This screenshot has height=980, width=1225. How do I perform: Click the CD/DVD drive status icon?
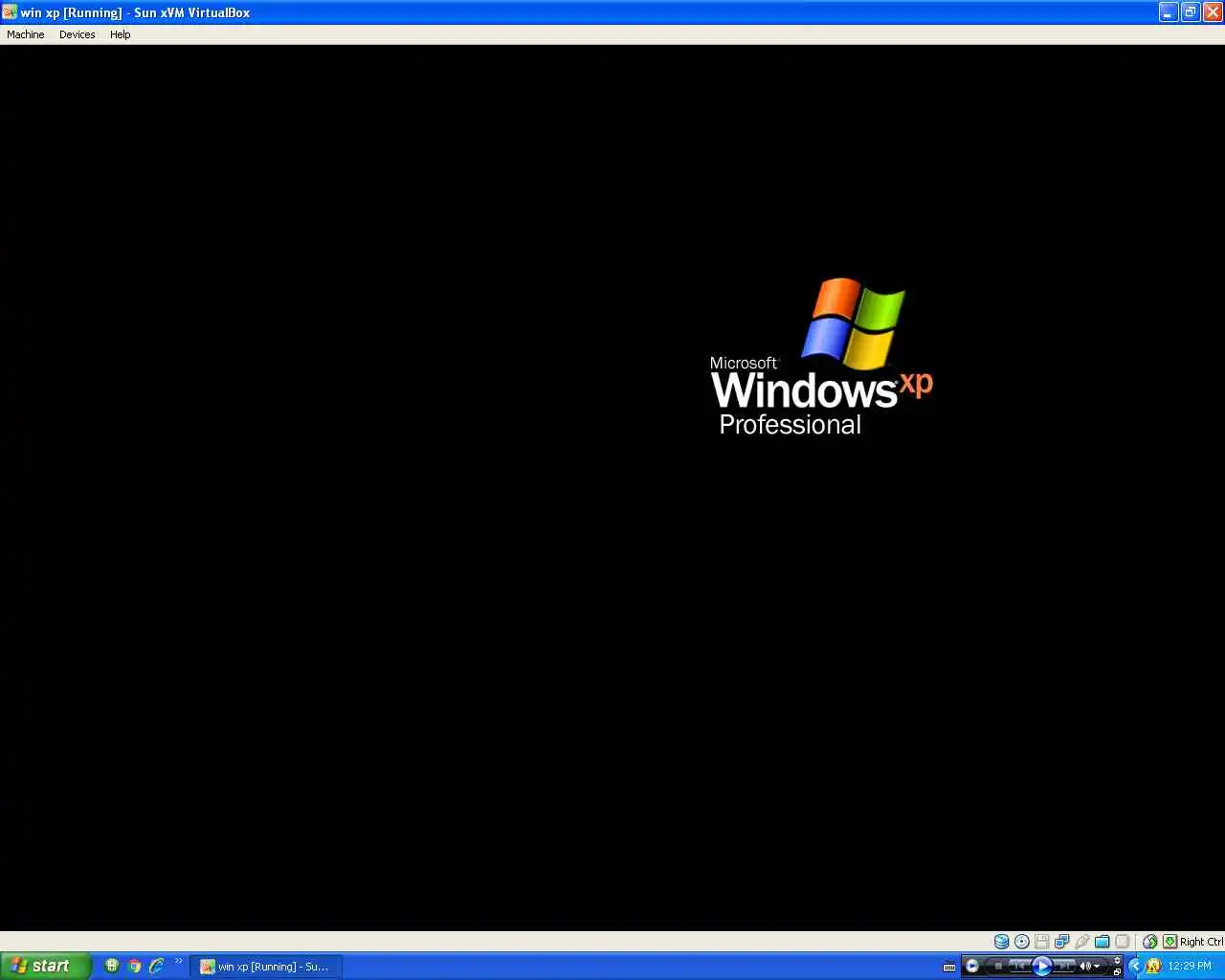pos(1021,942)
